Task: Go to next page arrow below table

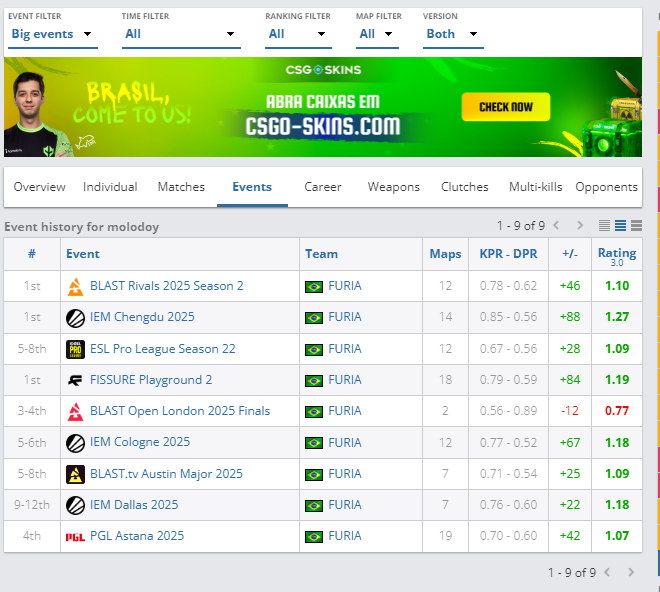Action: tap(631, 572)
